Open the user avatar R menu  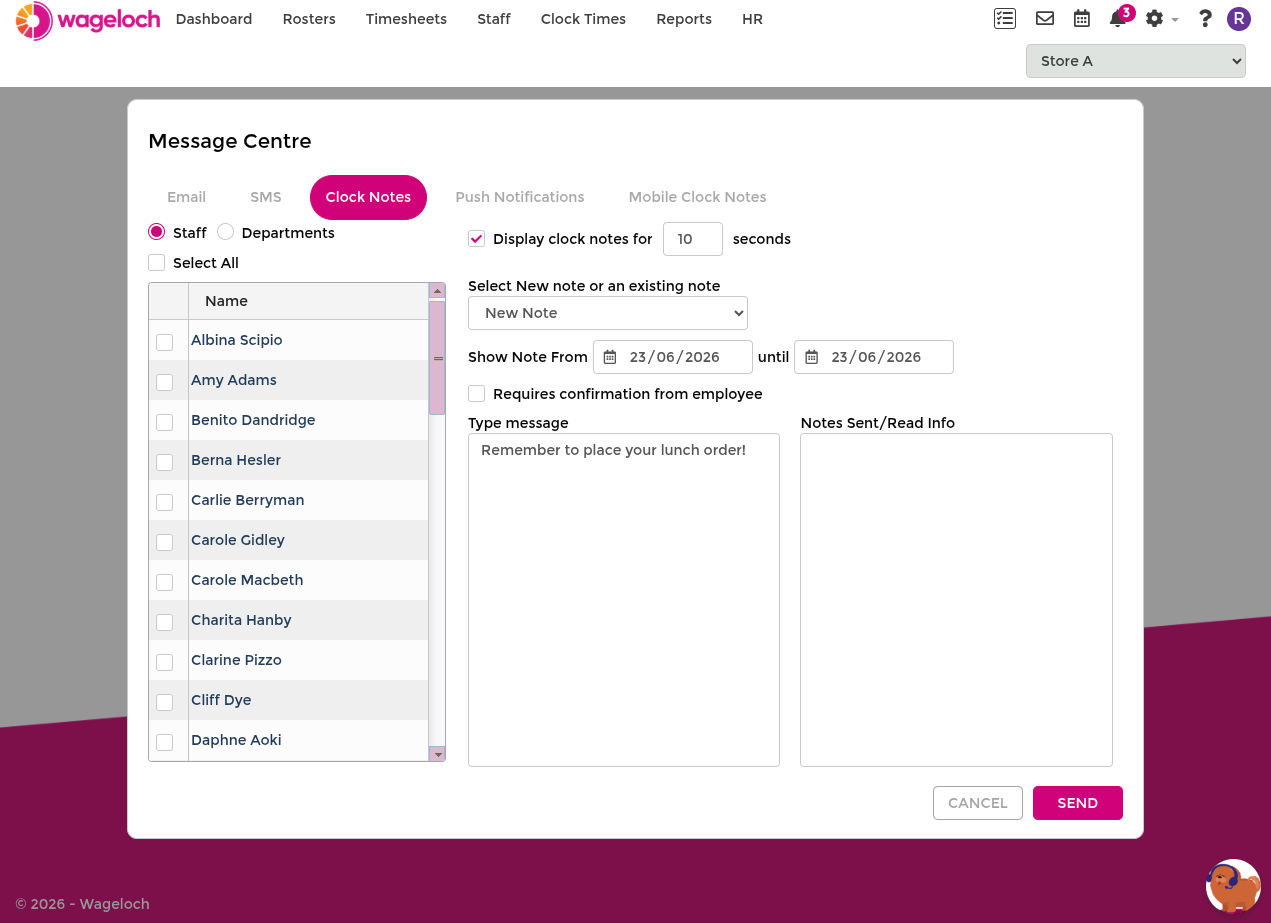click(x=1239, y=18)
